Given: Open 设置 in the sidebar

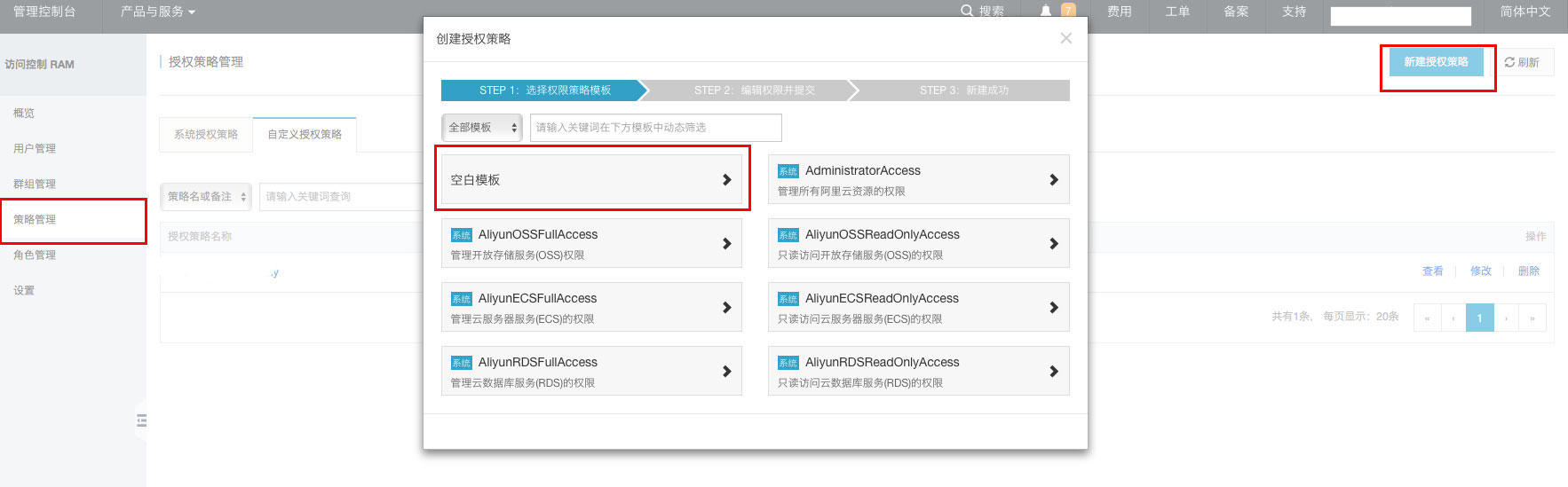Looking at the screenshot, I should coord(24,291).
